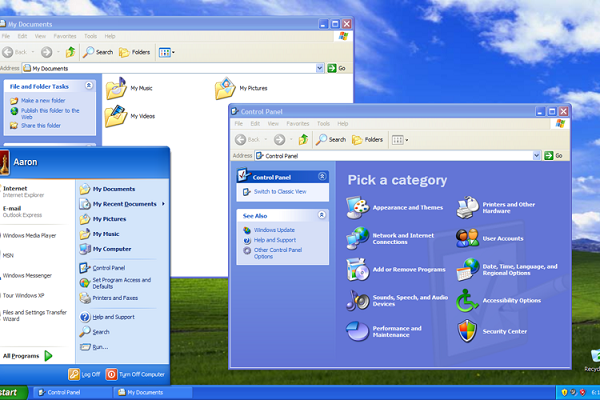Click Switch to Classic View link
The width and height of the screenshot is (600, 400).
coord(280,191)
